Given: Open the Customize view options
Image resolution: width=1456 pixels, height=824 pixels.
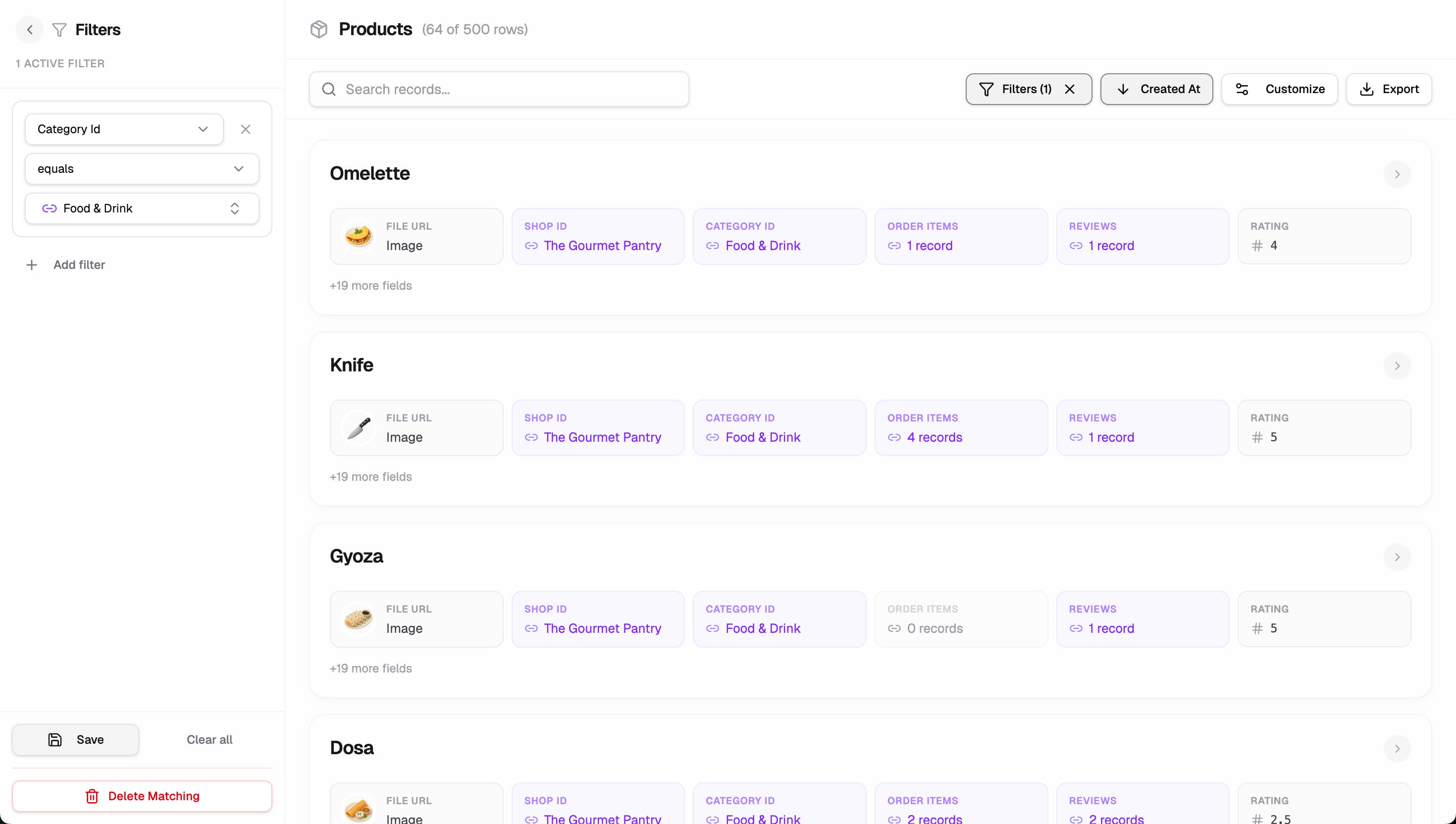Looking at the screenshot, I should pyautogui.click(x=1279, y=90).
